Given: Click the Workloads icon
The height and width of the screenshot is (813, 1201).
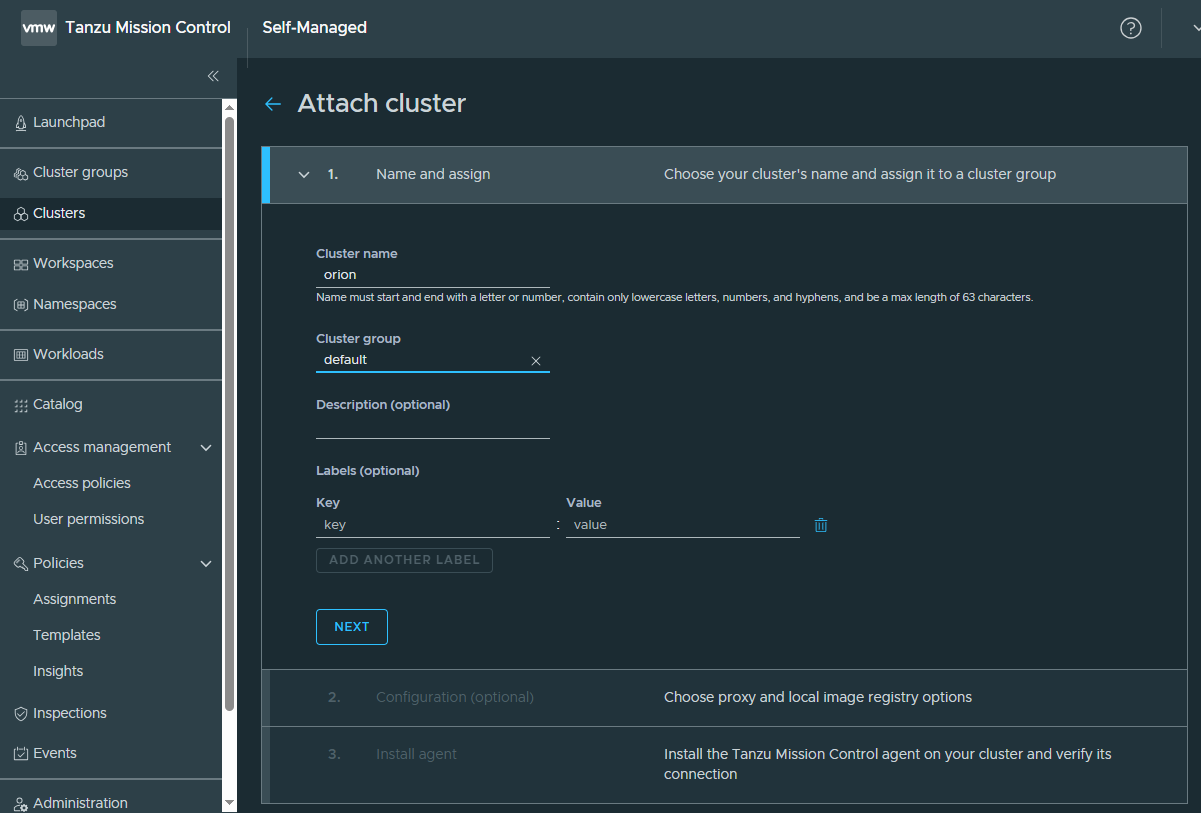Looking at the screenshot, I should point(21,355).
